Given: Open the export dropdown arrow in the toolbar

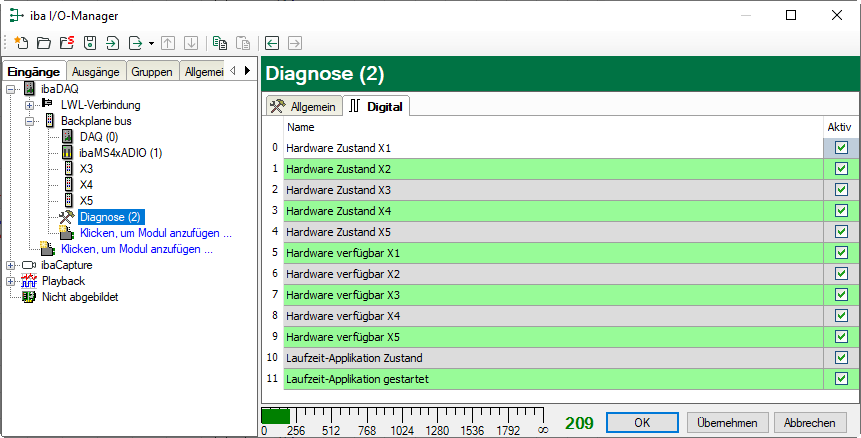Looking at the screenshot, I should (x=151, y=43).
